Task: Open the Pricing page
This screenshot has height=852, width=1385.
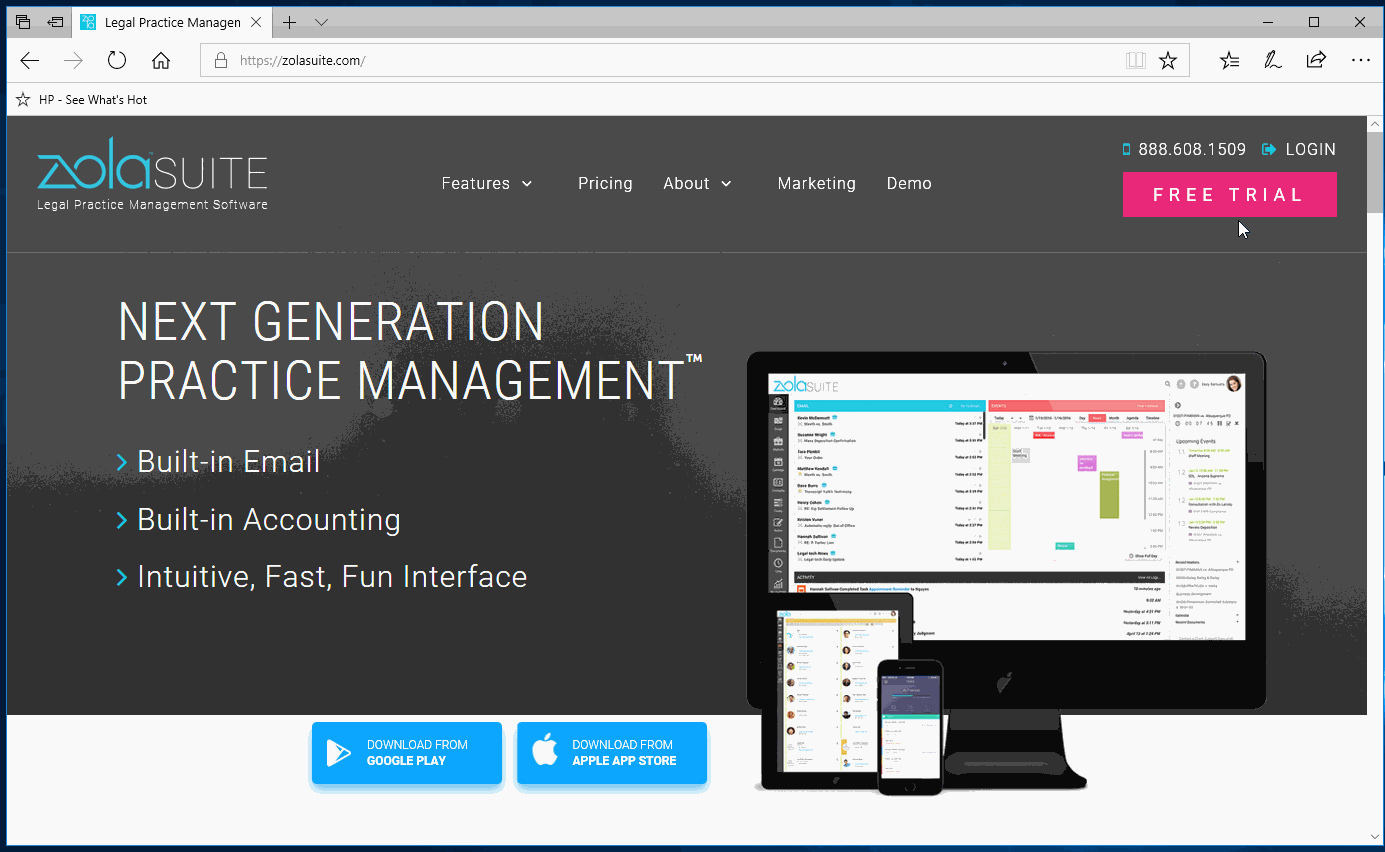Action: (x=605, y=183)
